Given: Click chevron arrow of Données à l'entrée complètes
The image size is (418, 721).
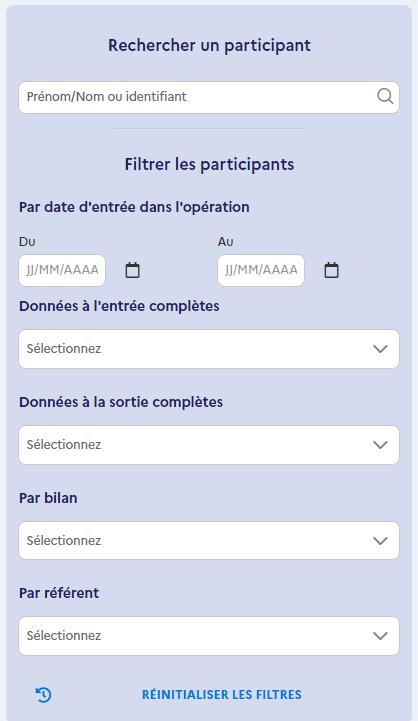Looking at the screenshot, I should (380, 349).
